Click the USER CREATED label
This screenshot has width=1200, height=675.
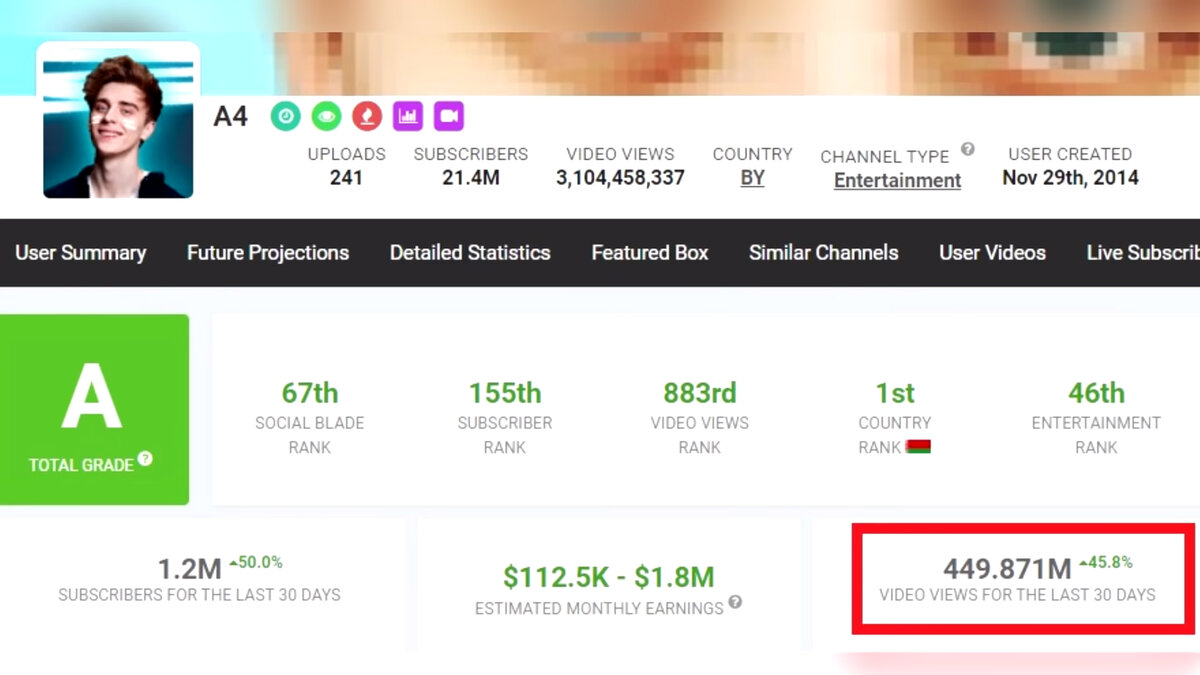(1070, 154)
